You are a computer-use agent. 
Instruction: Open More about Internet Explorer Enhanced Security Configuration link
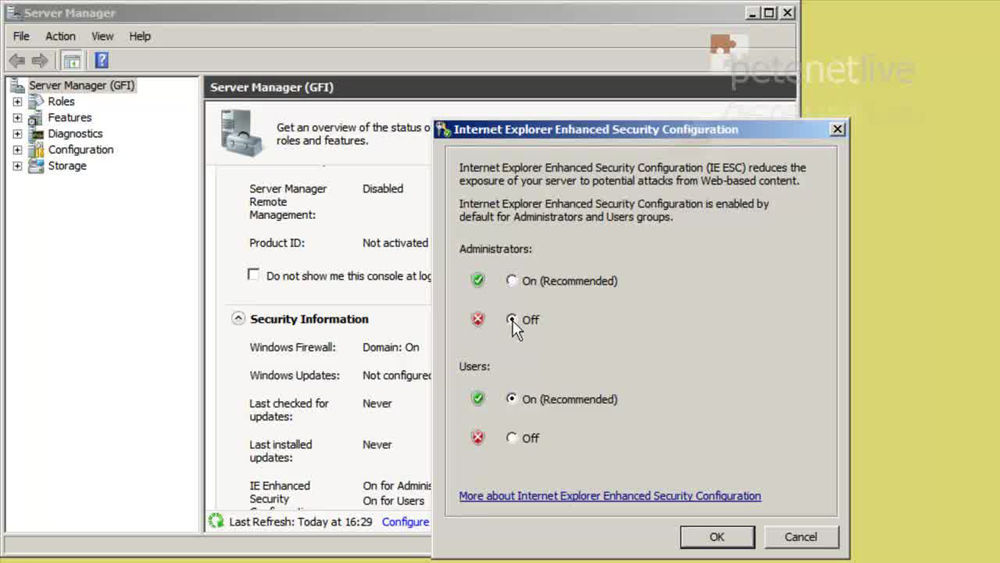[x=610, y=495]
